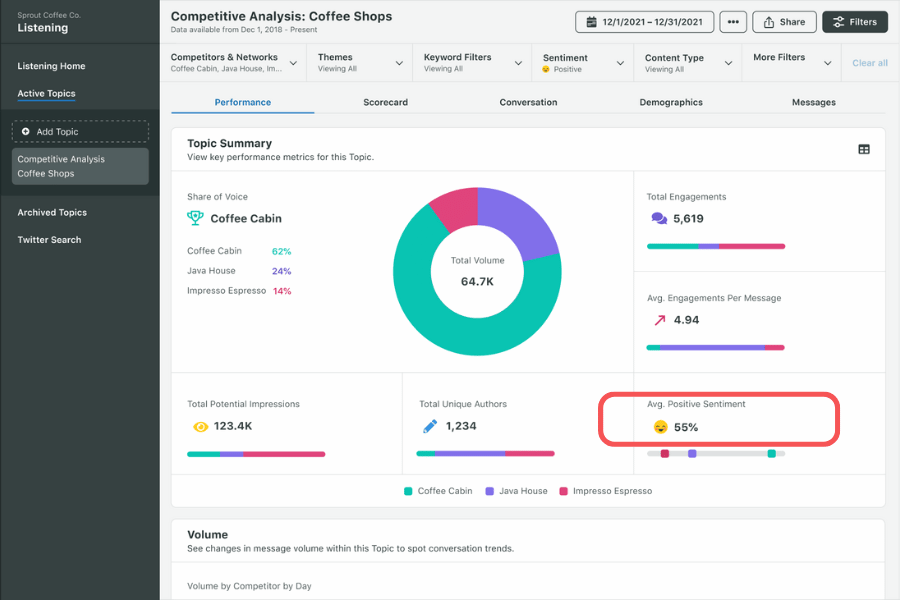Click the Total Volume 64.7K value
This screenshot has height=600, width=900.
(477, 281)
